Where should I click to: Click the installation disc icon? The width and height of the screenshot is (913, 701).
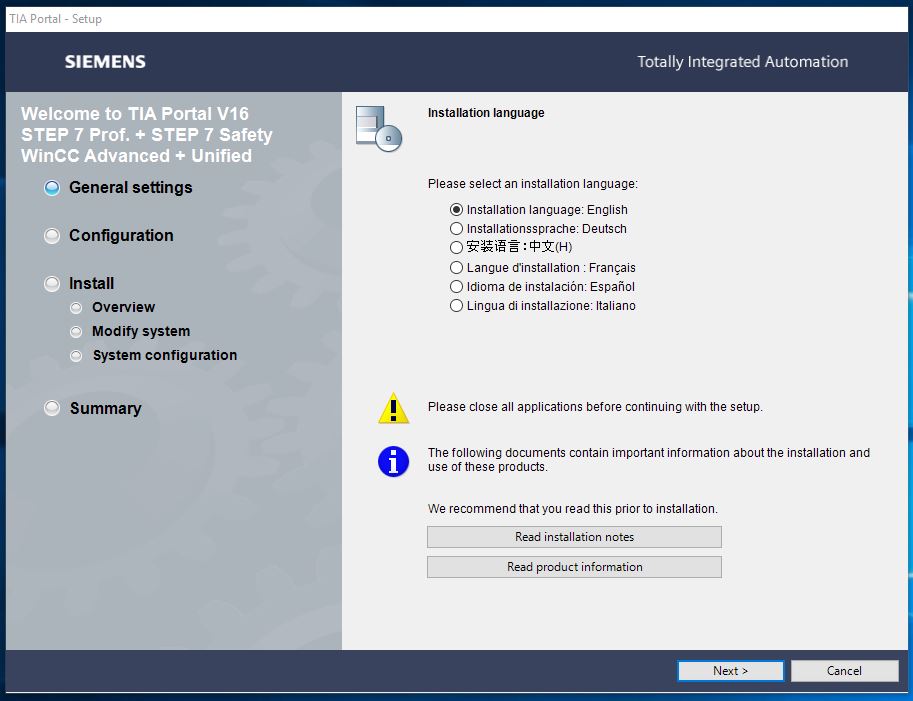point(378,128)
